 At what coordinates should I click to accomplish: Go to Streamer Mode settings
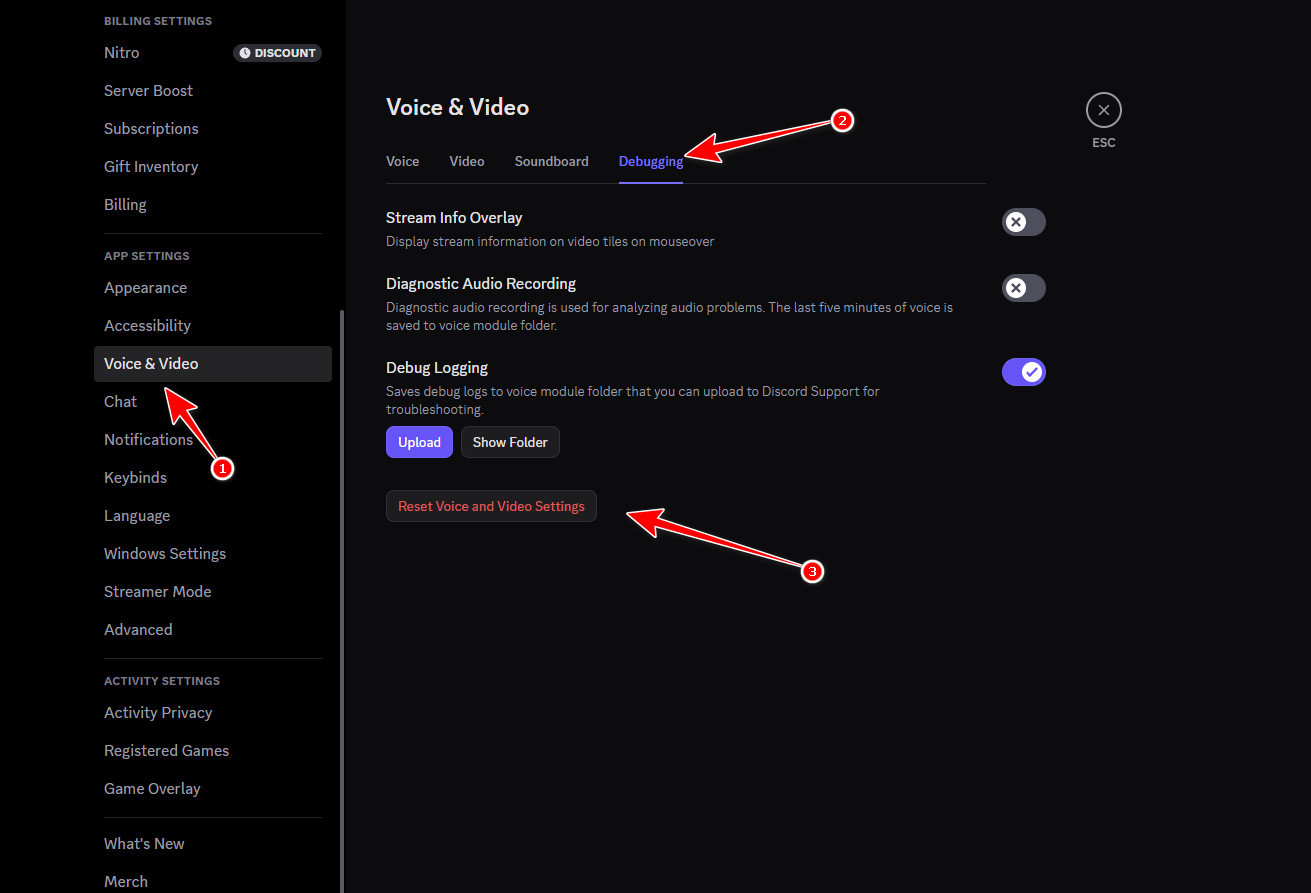[213, 592]
